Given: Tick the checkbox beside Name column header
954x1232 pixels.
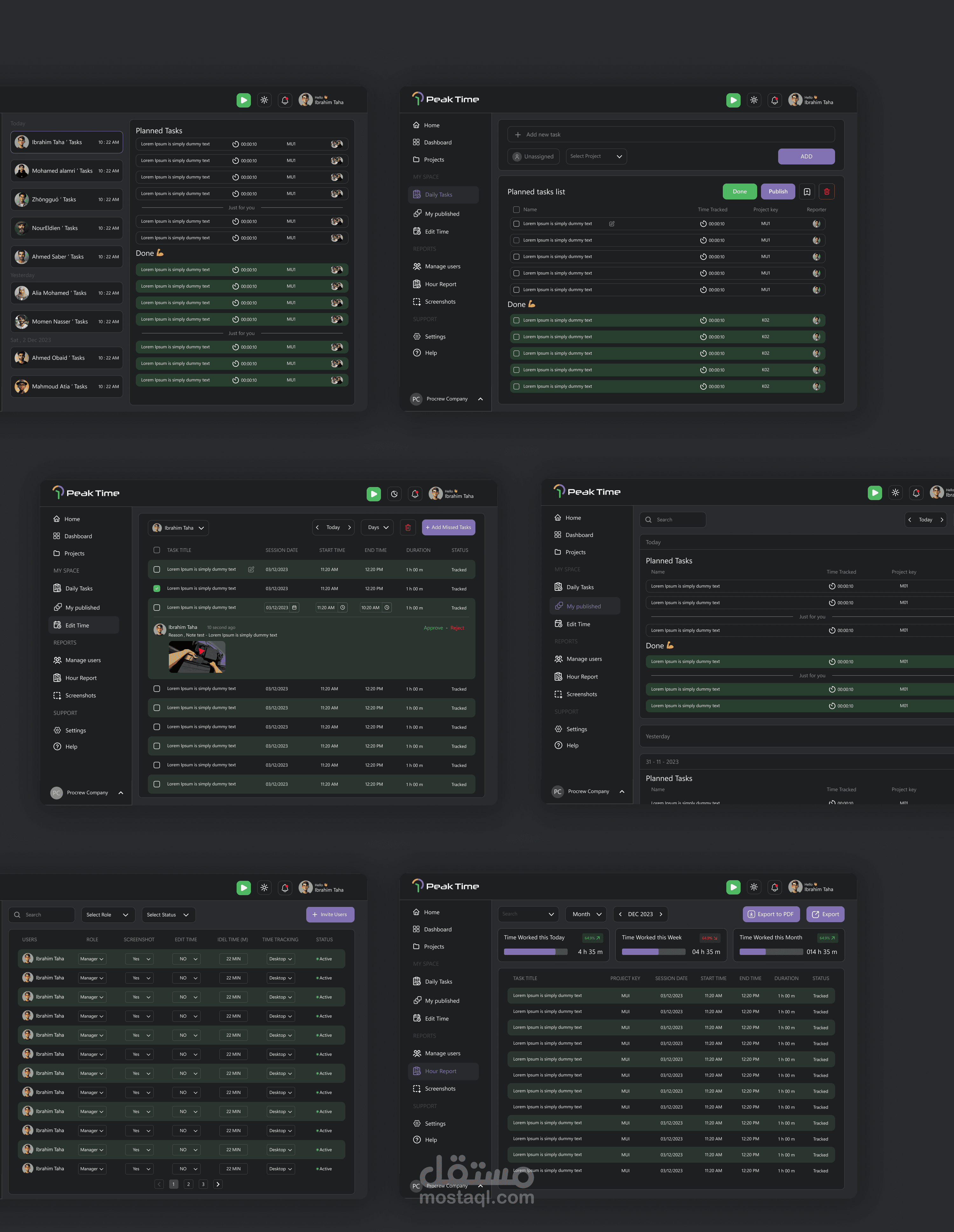Looking at the screenshot, I should click(516, 210).
